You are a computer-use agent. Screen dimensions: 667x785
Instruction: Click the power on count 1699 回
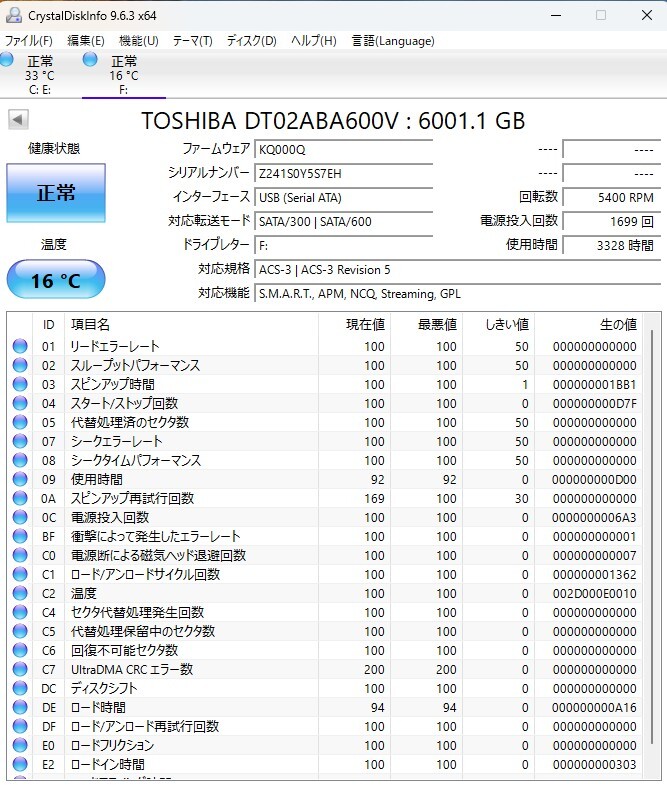pyautogui.click(x=611, y=221)
